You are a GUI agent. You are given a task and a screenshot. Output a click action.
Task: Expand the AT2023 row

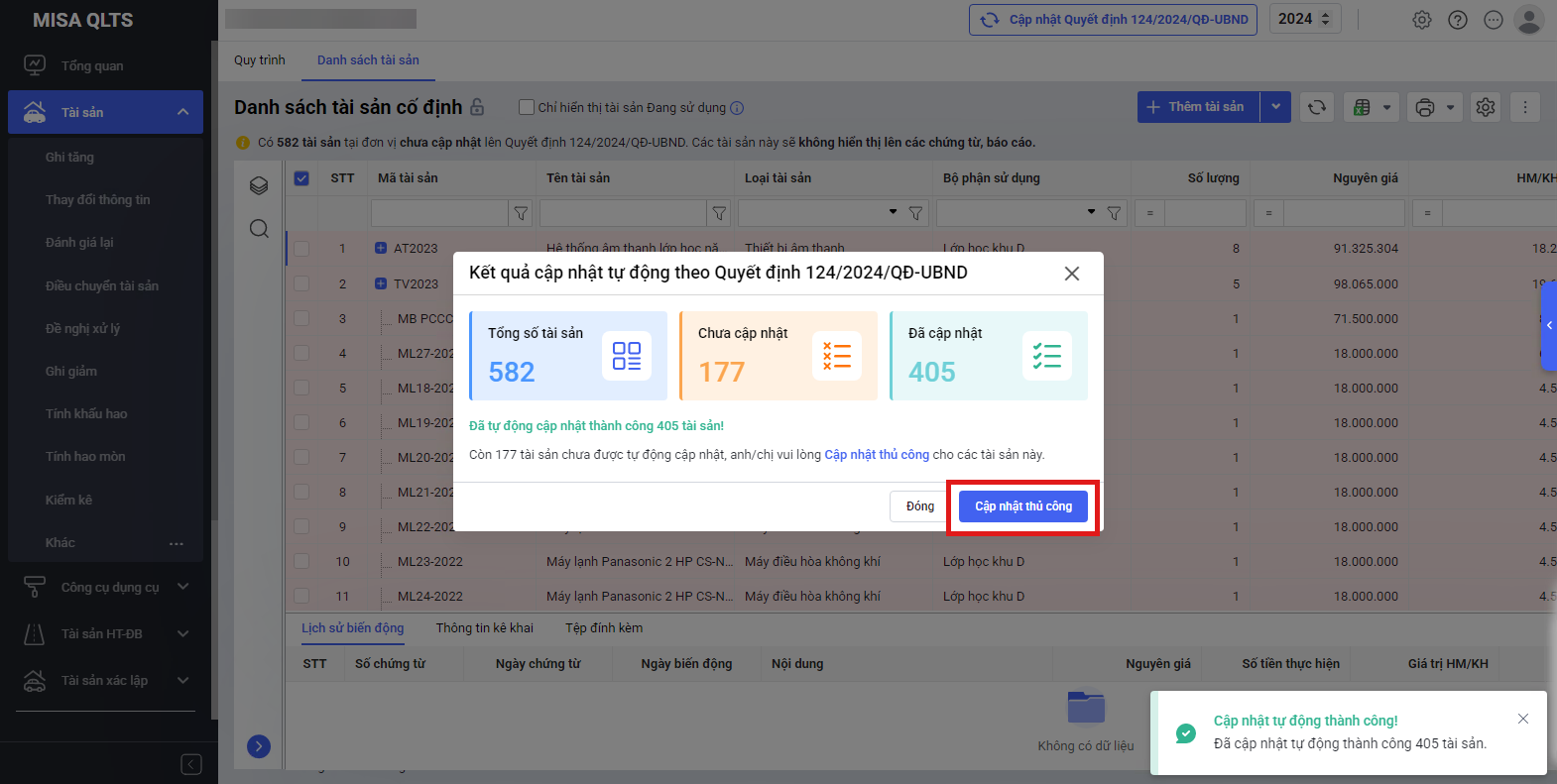(381, 248)
